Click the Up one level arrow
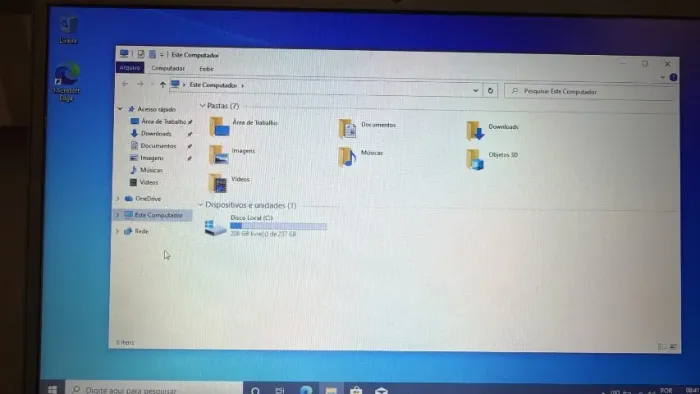Viewport: 700px width, 394px height. [162, 85]
